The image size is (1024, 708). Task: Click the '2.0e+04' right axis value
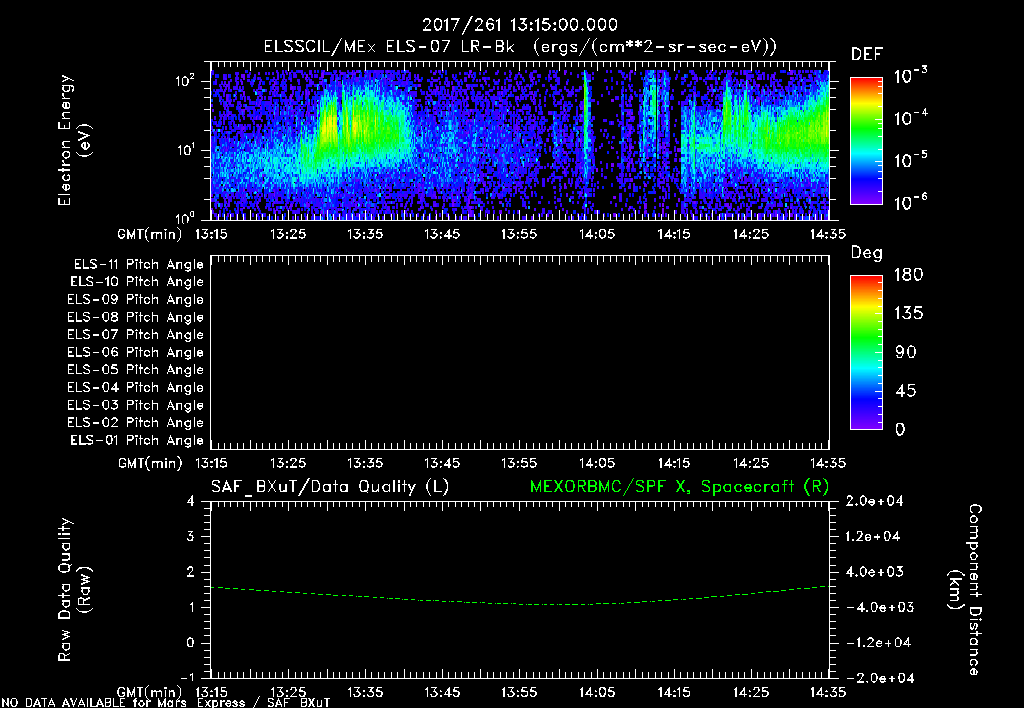[x=874, y=501]
